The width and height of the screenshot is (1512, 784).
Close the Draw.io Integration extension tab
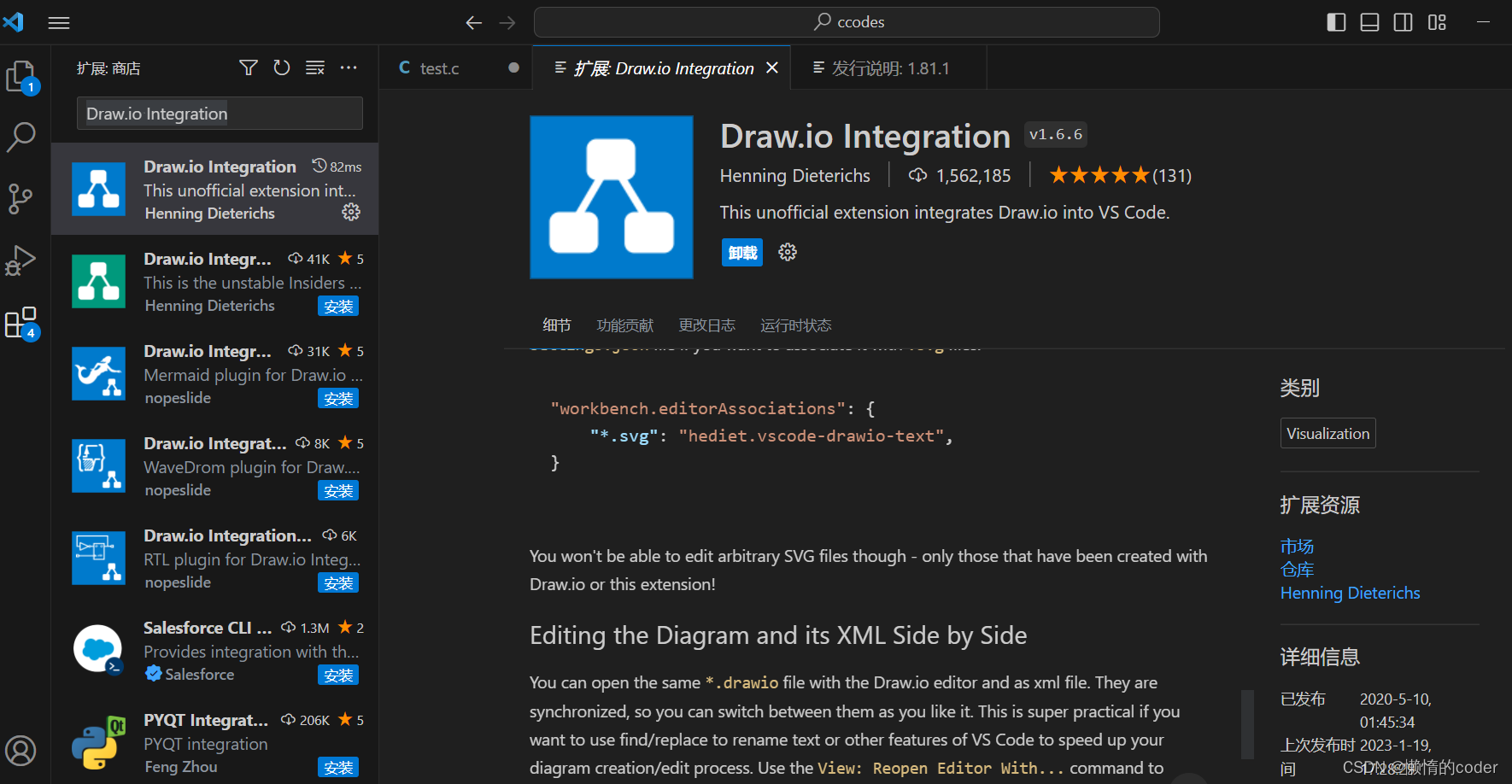(772, 67)
